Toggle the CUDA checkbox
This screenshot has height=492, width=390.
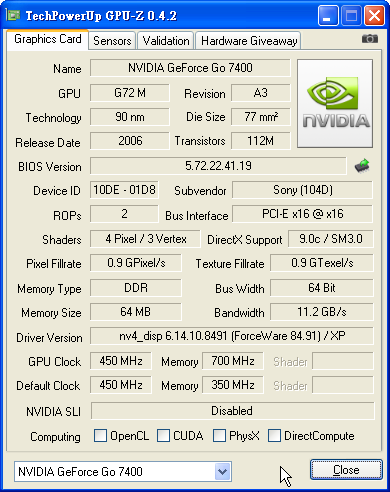point(163,435)
